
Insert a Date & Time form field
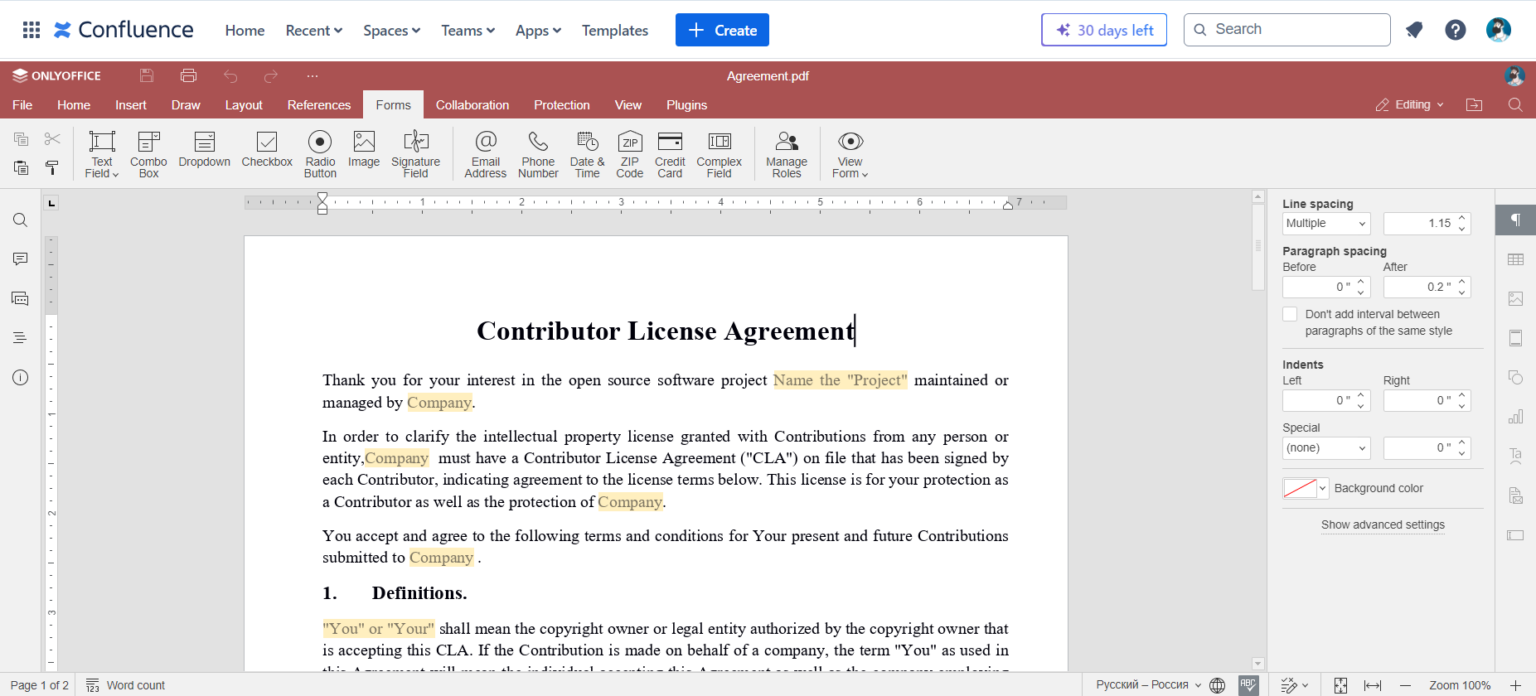coord(587,153)
